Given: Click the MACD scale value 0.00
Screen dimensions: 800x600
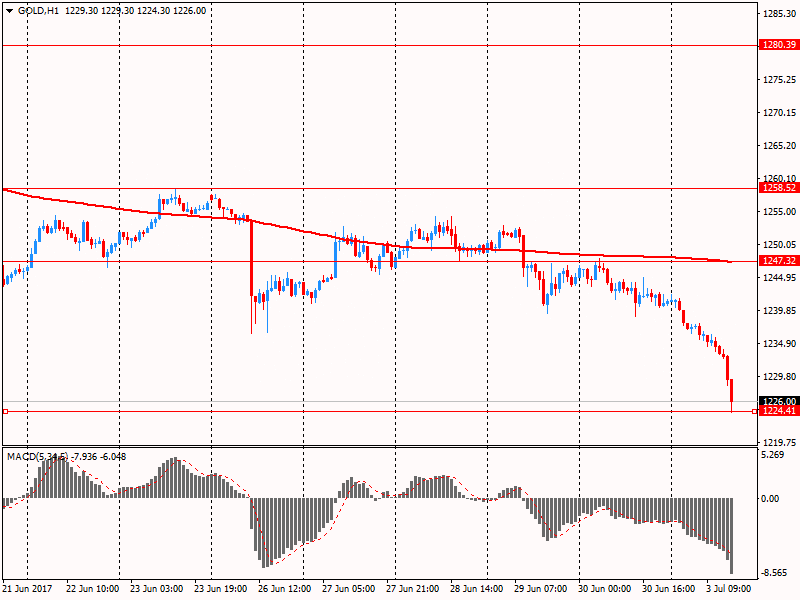Looking at the screenshot, I should coord(770,498).
